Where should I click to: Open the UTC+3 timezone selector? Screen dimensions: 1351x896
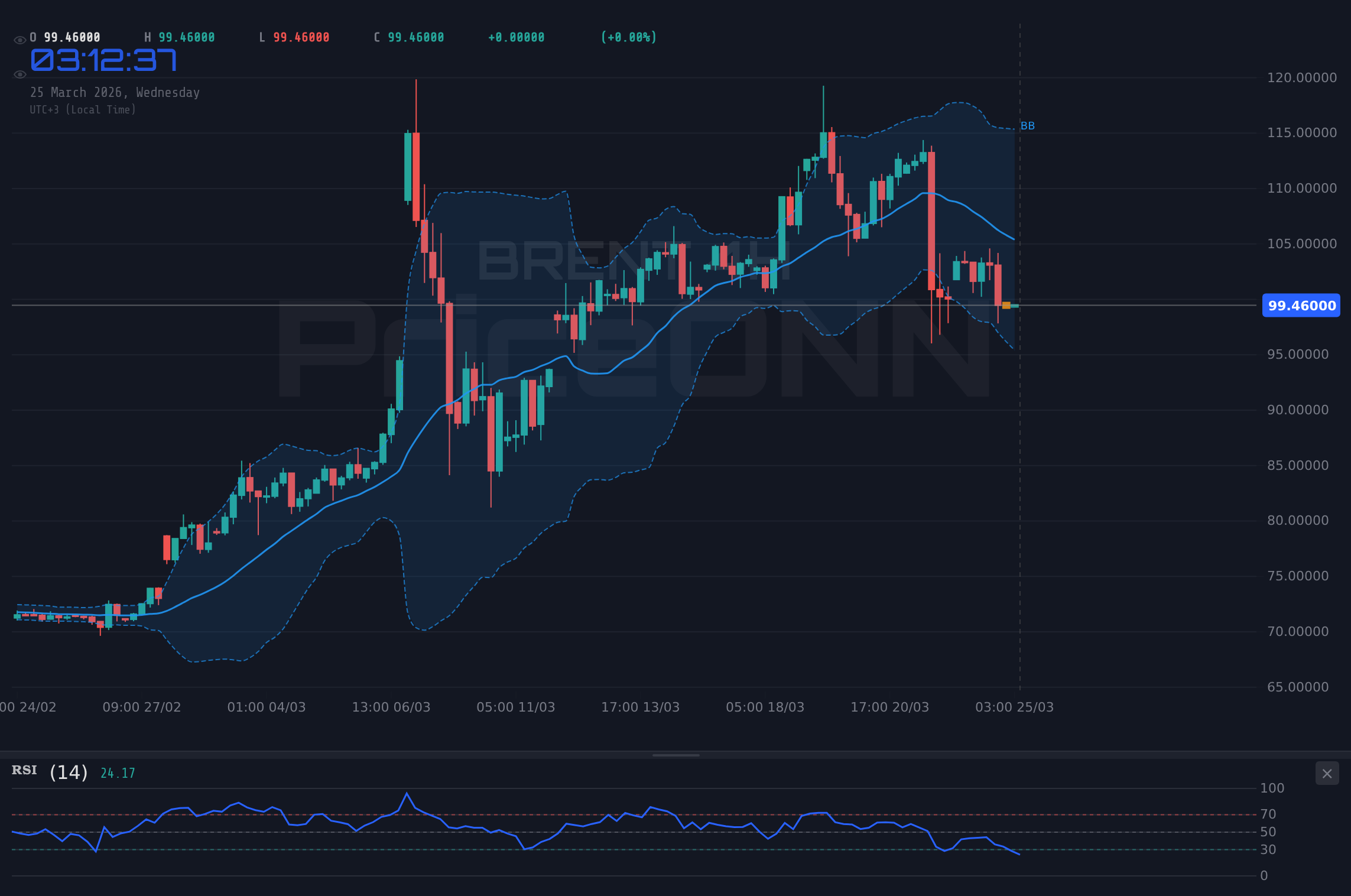83,109
